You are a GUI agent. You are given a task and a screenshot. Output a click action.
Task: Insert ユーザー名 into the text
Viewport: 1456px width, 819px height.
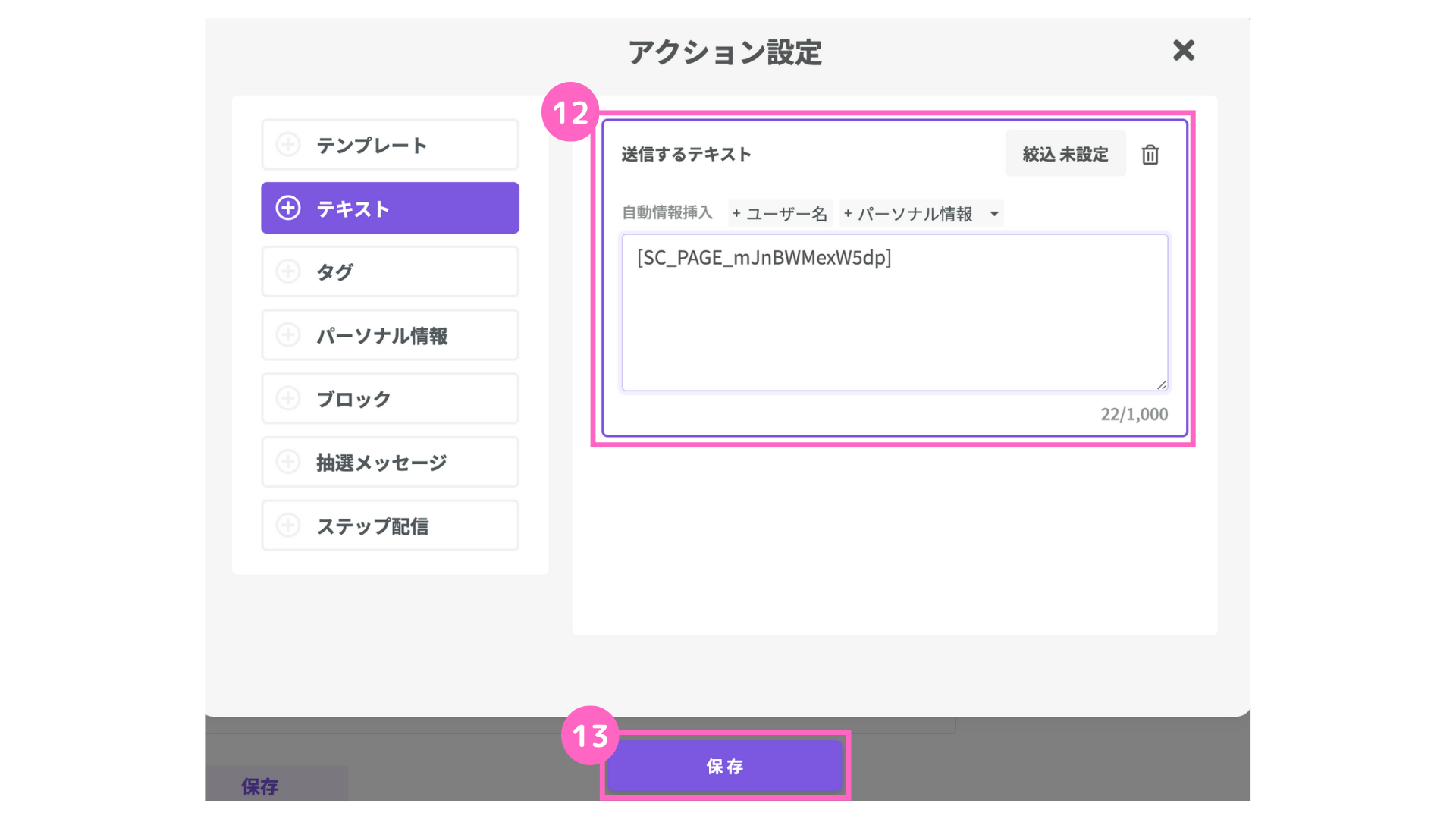(780, 214)
